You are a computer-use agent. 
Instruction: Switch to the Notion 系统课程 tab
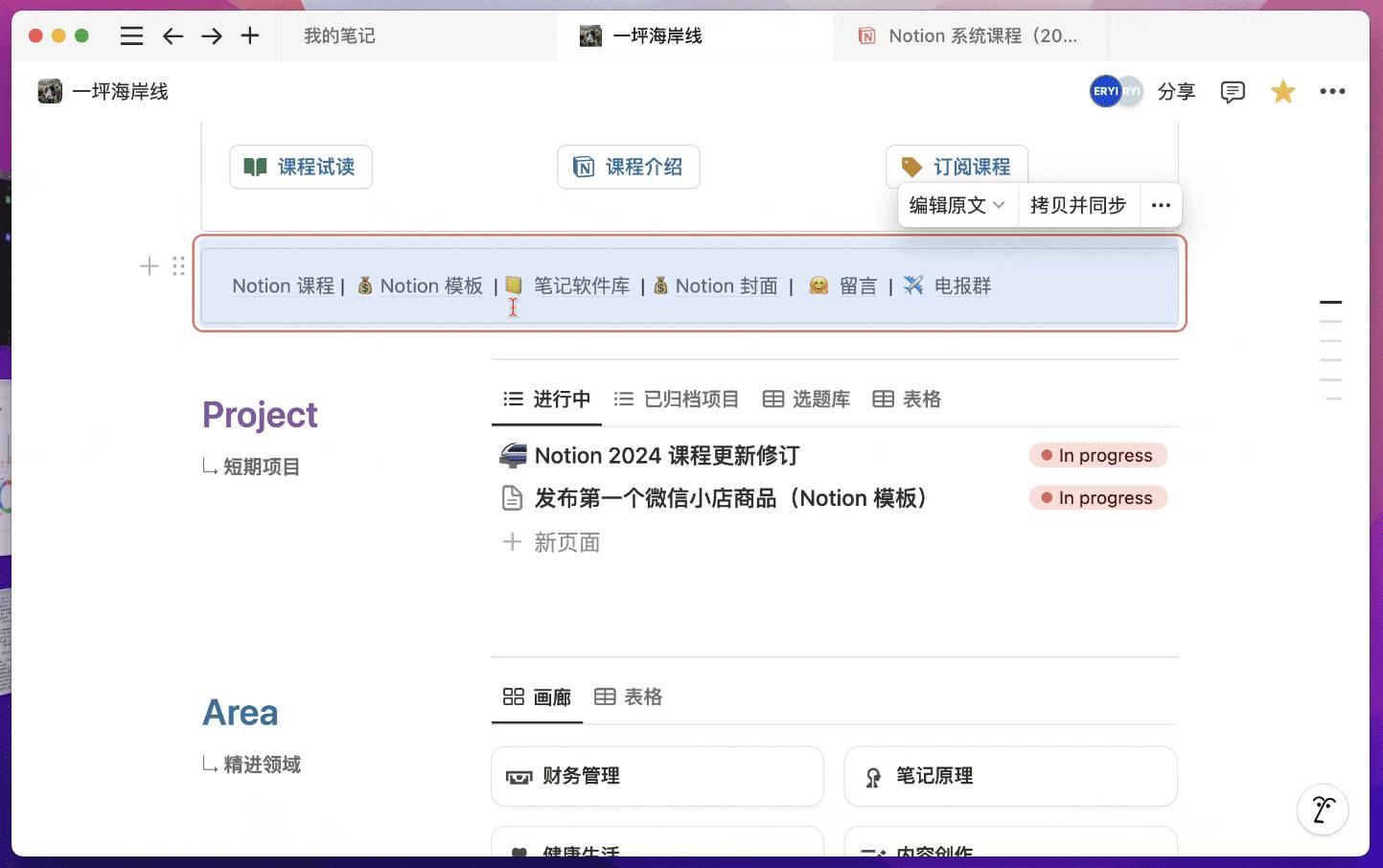[x=971, y=36]
